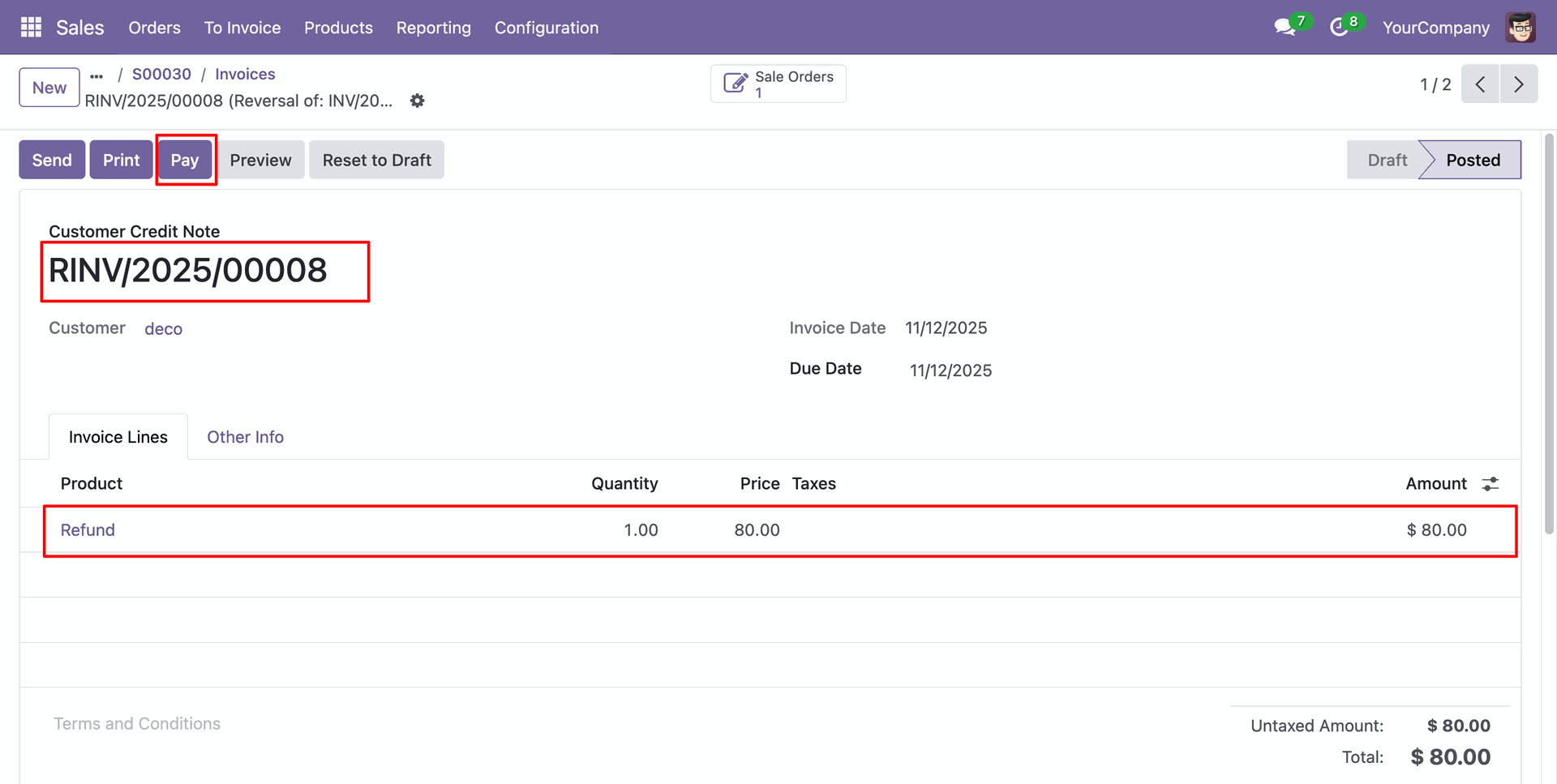Open the Products menu
The image size is (1557, 784).
point(338,28)
